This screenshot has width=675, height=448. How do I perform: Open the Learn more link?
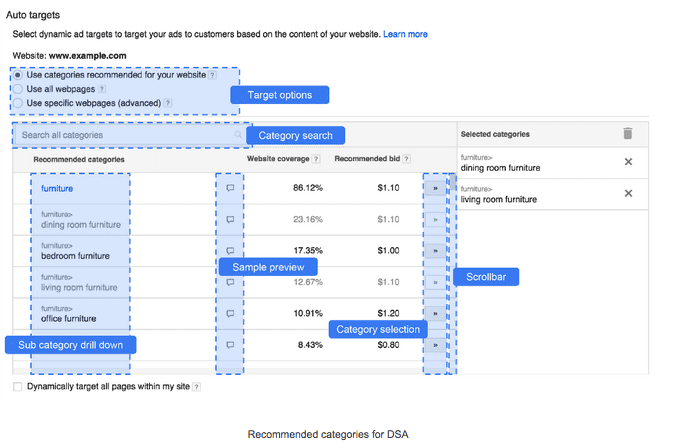tap(405, 34)
